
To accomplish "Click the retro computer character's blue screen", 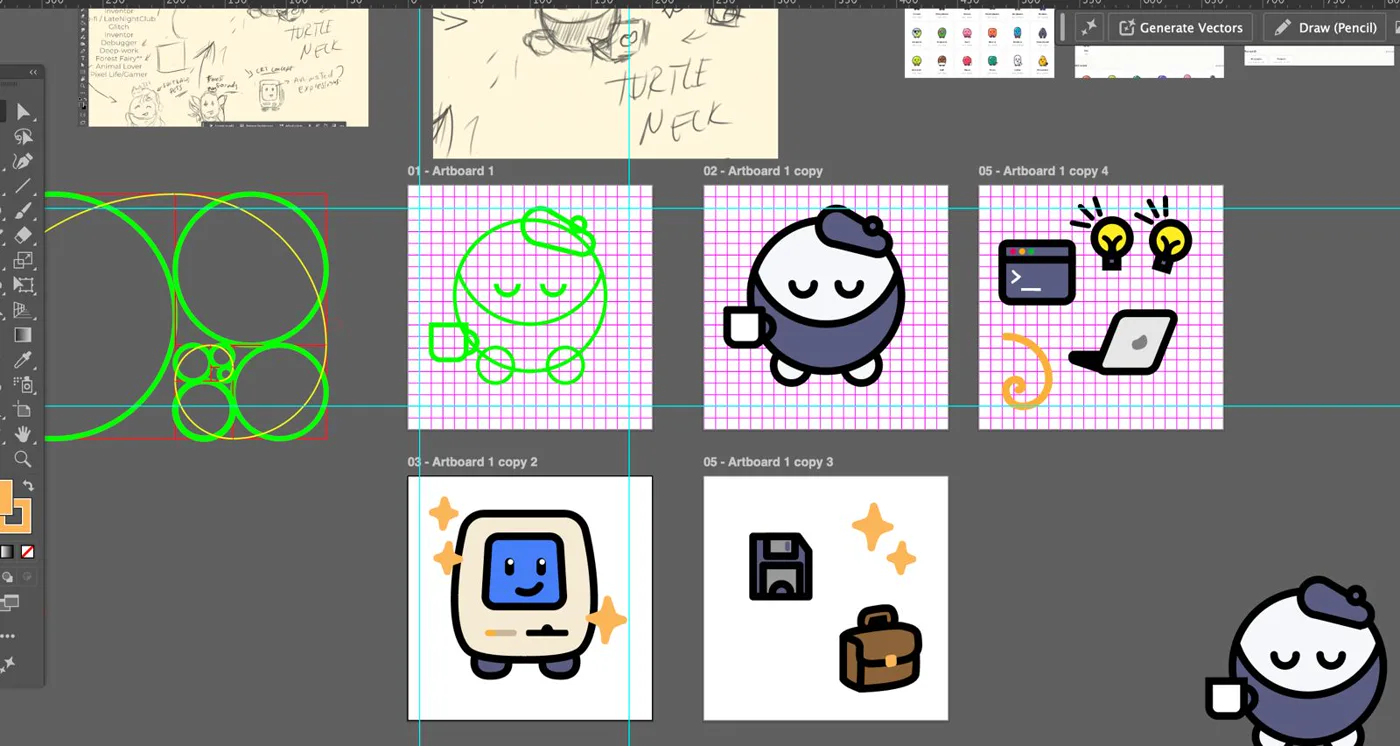I will (x=523, y=571).
